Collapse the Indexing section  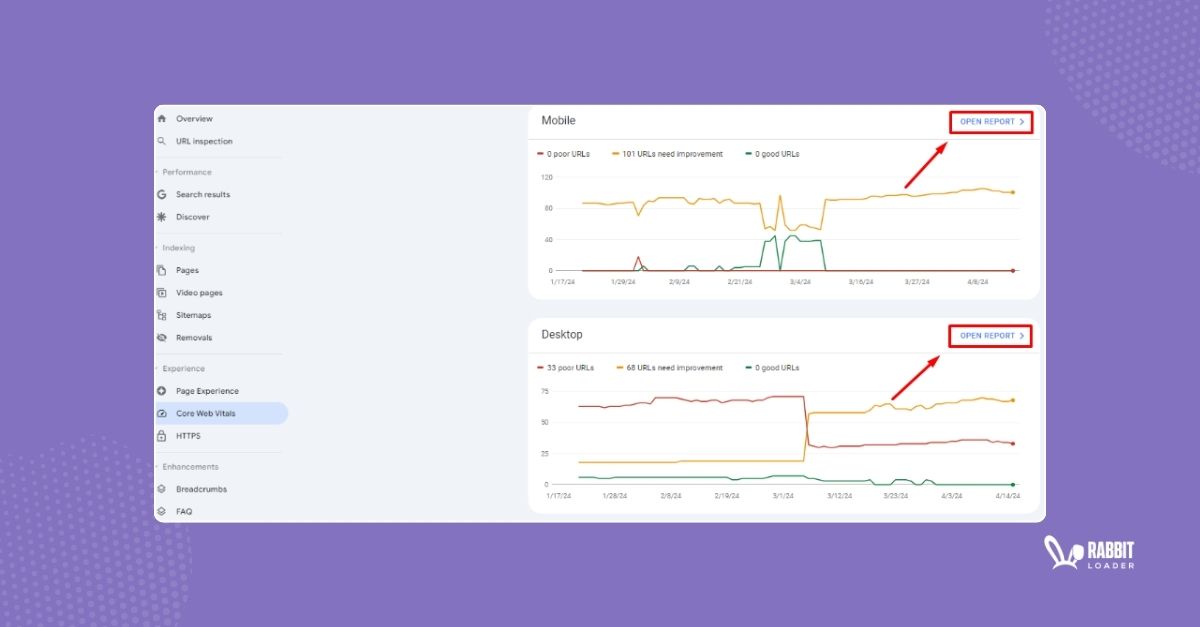(178, 247)
